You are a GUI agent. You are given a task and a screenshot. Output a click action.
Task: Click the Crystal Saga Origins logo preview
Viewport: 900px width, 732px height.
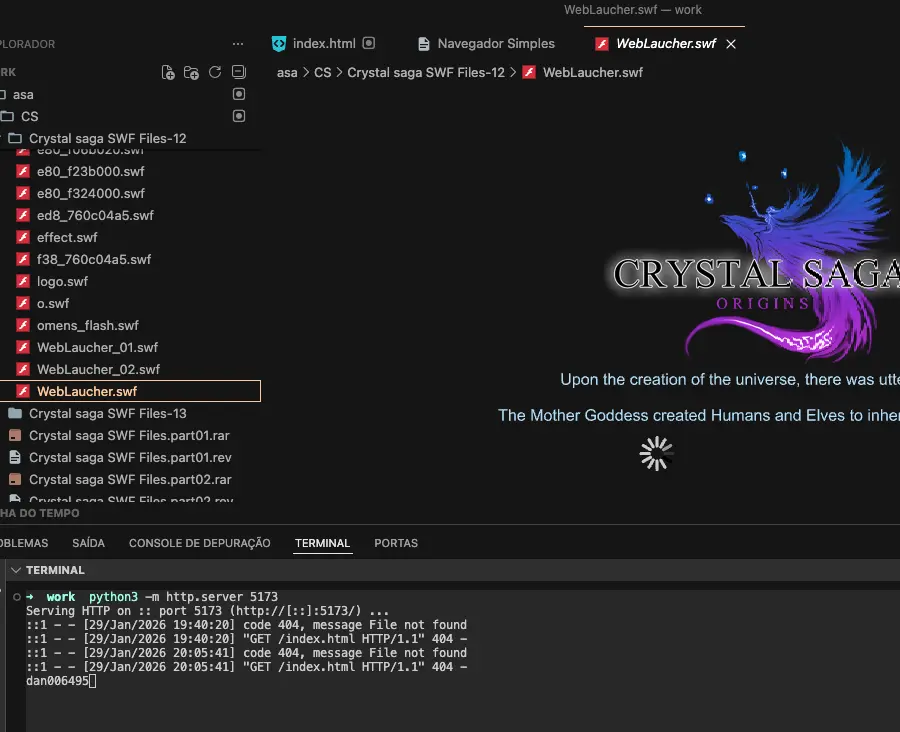(753, 253)
